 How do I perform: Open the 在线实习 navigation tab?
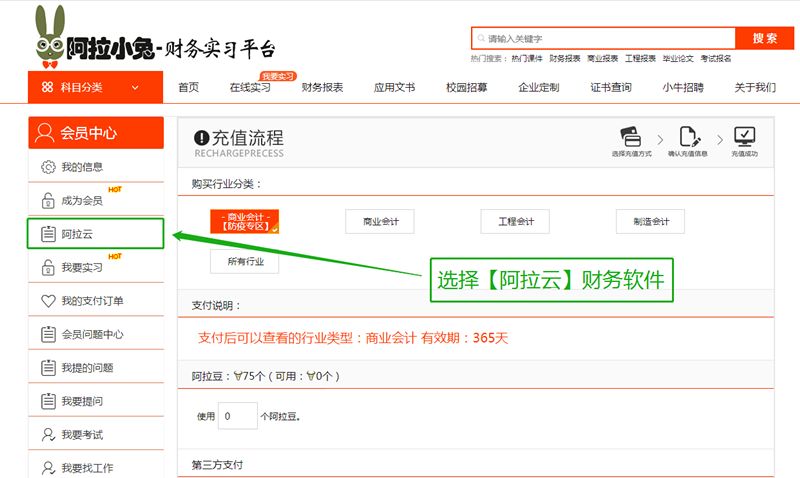250,87
